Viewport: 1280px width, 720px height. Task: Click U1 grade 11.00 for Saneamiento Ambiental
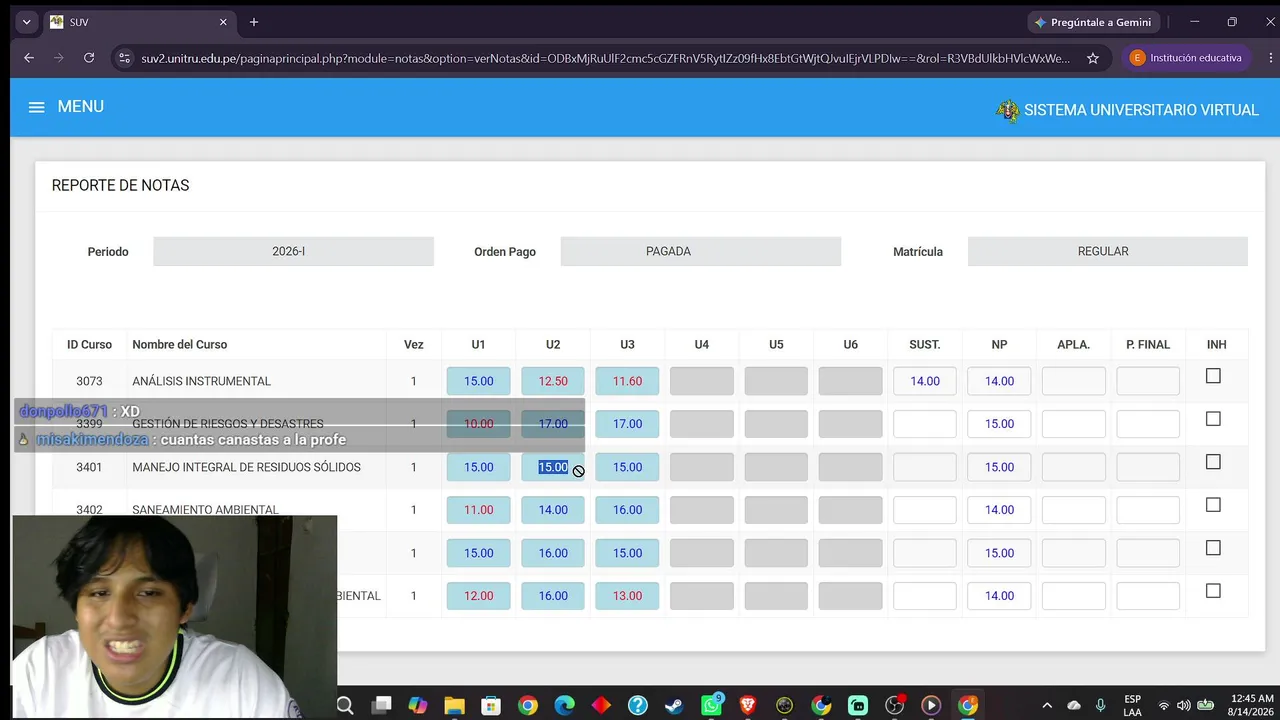point(478,510)
